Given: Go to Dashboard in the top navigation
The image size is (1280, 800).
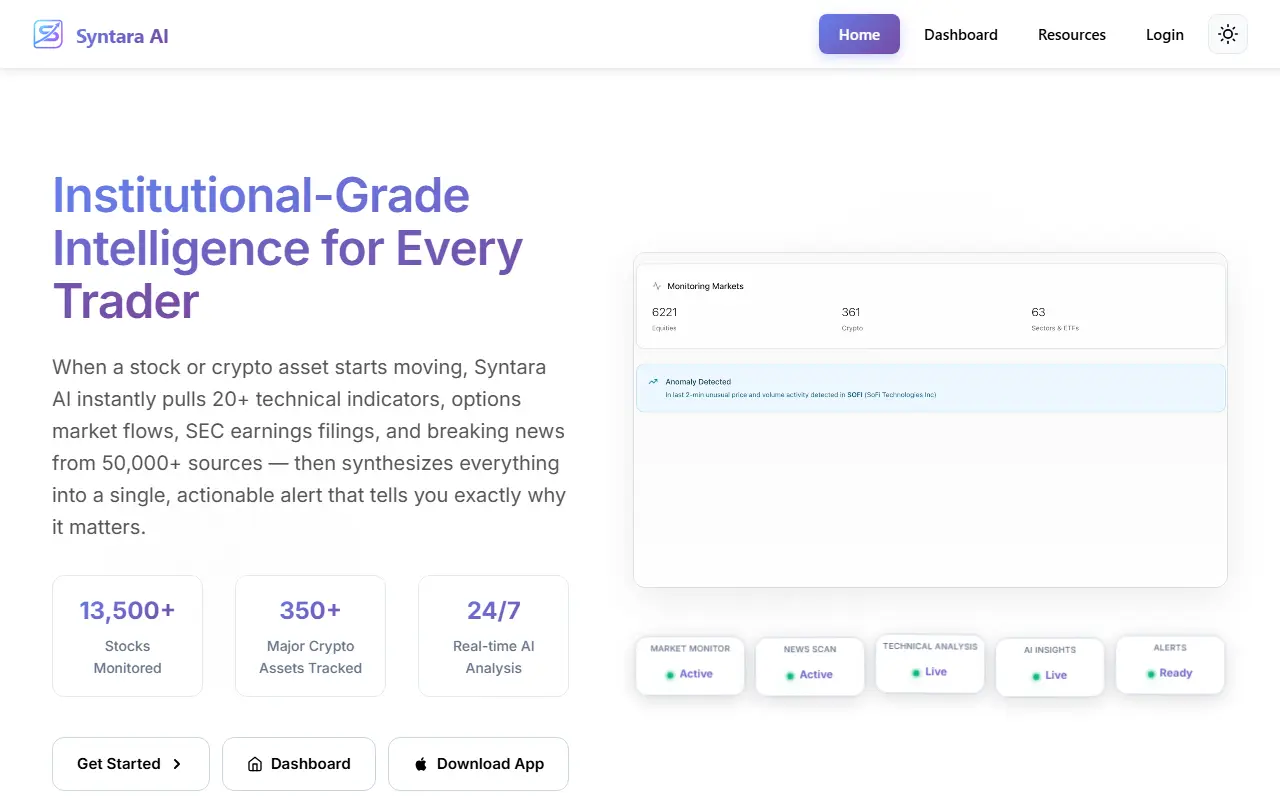Looking at the screenshot, I should [x=961, y=34].
